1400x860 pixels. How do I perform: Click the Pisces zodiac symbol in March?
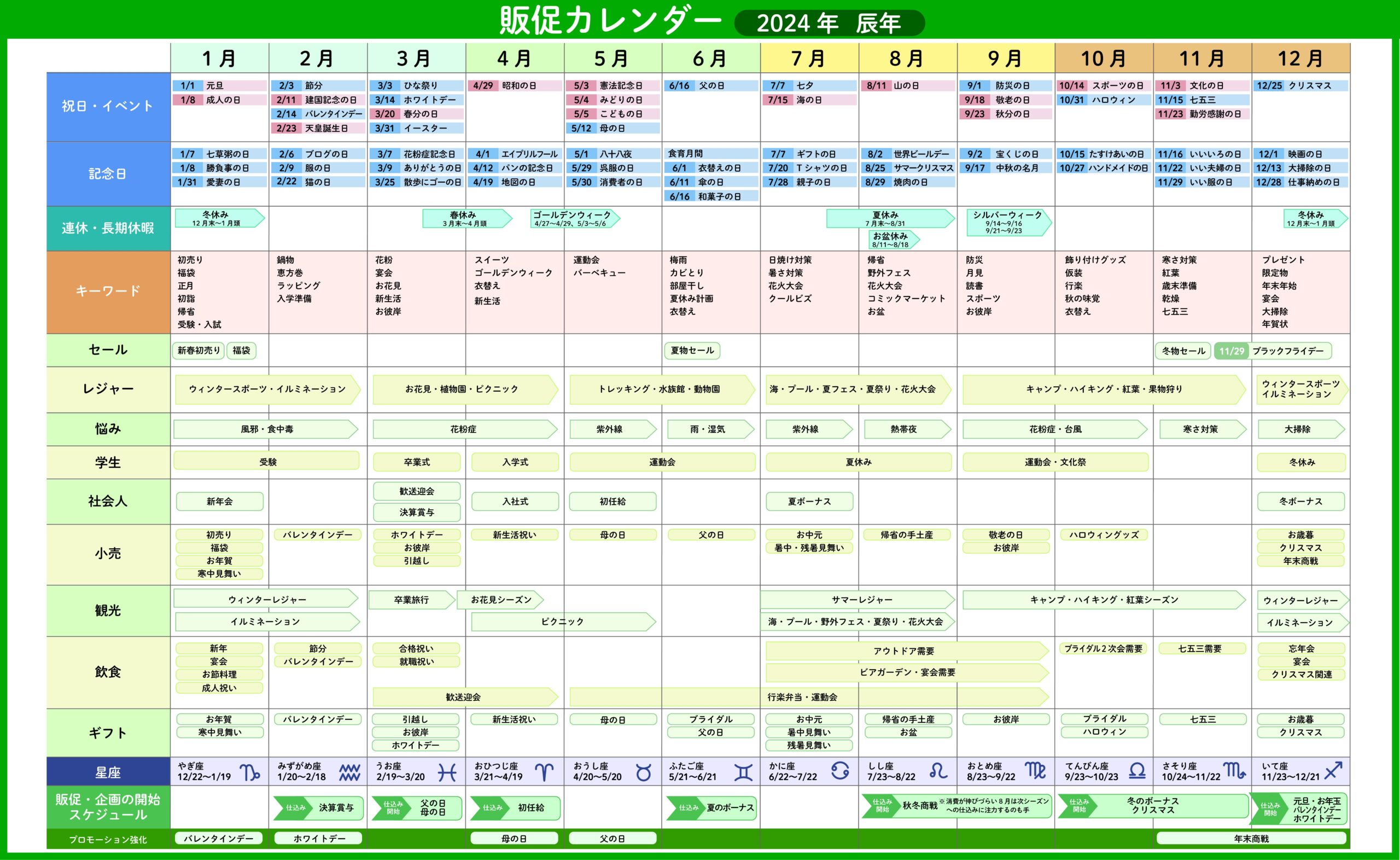(x=447, y=772)
